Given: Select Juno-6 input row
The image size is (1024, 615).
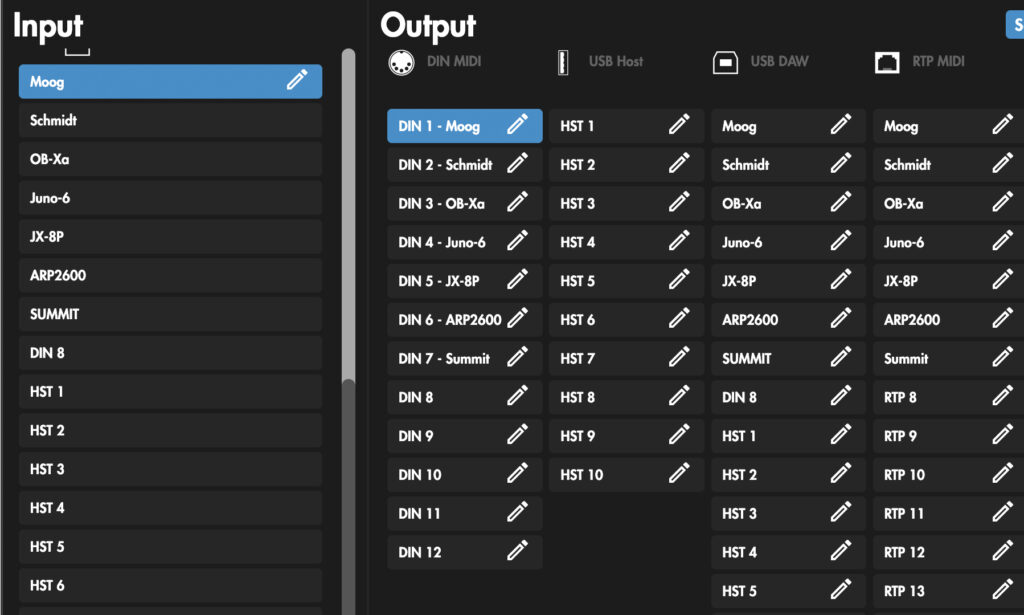Looking at the screenshot, I should (x=170, y=198).
